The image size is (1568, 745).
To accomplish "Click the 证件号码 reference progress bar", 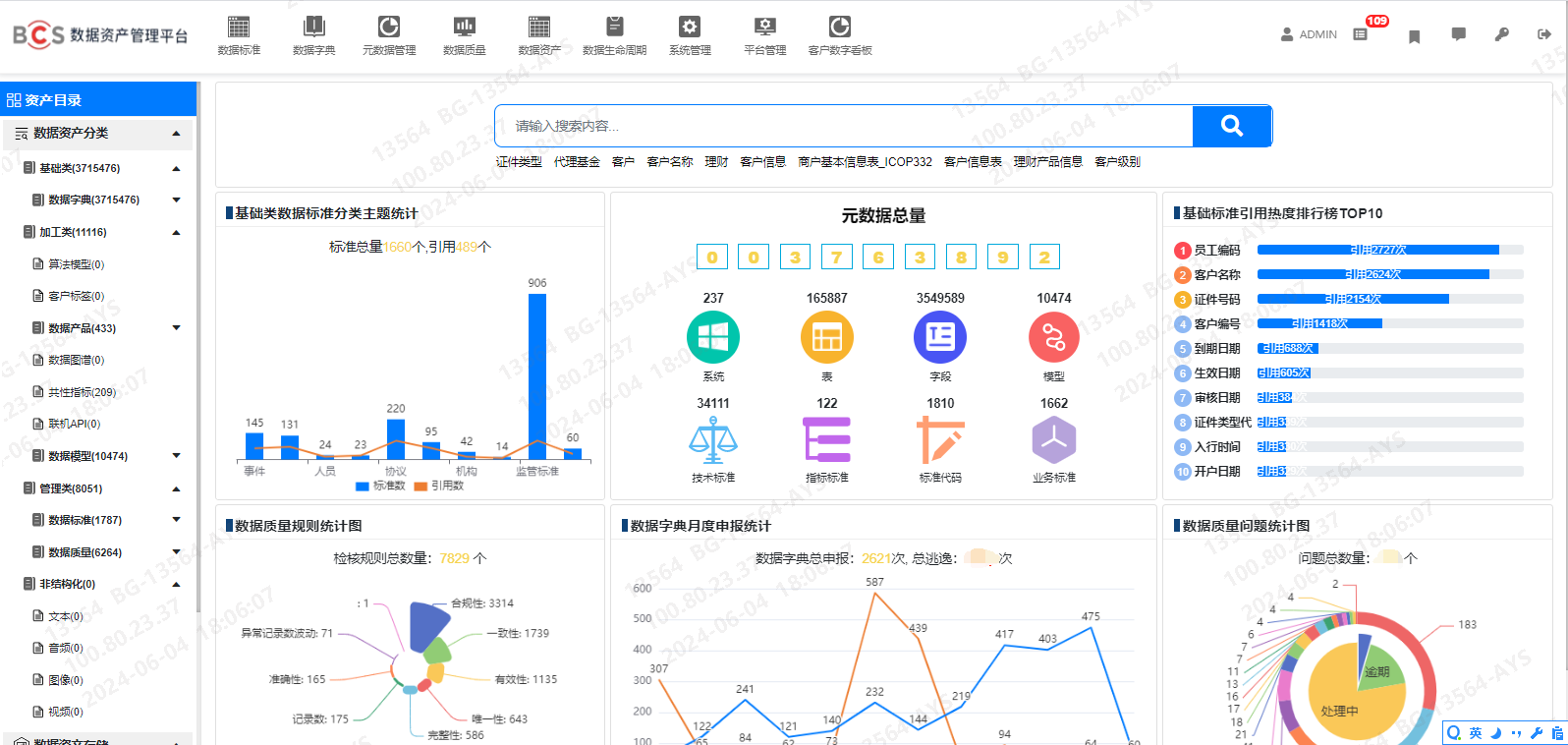I will click(x=1390, y=299).
